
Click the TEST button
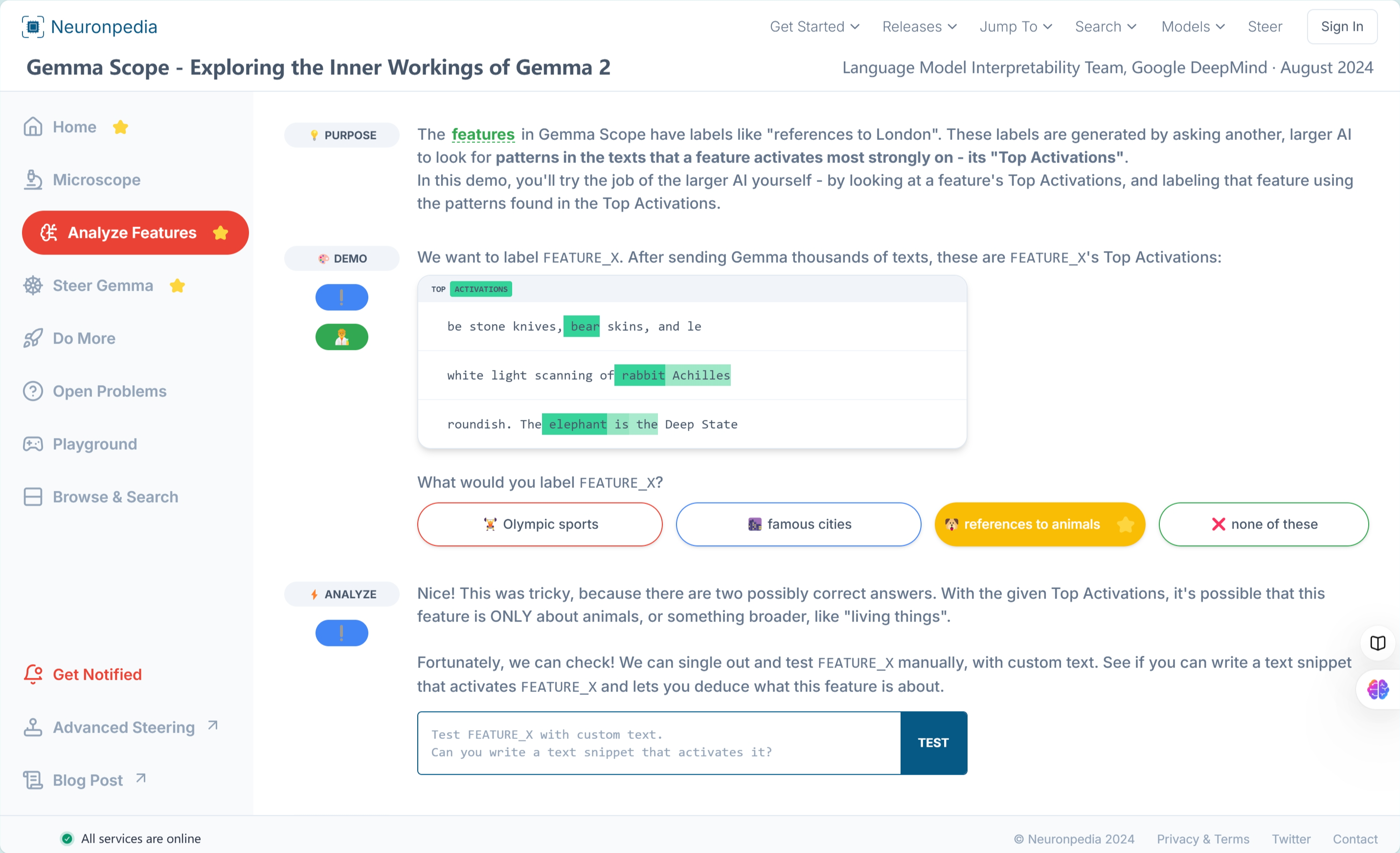point(933,743)
